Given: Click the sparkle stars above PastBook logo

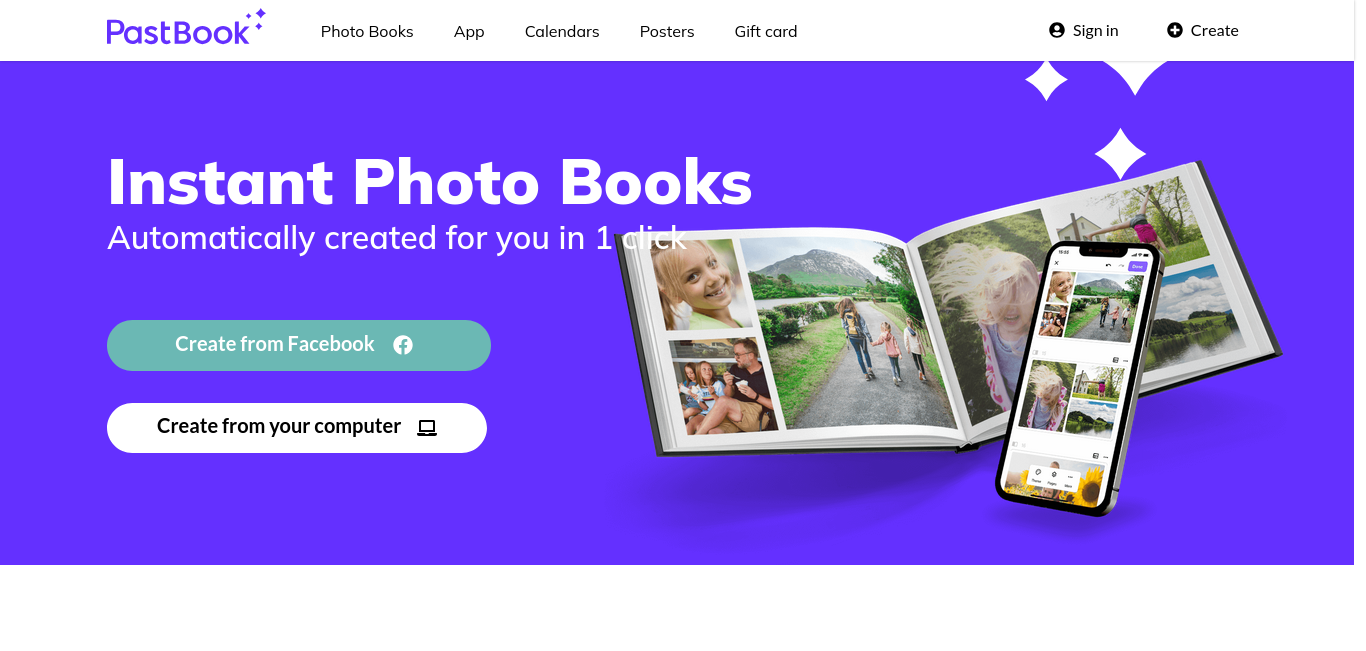Looking at the screenshot, I should (x=258, y=20).
